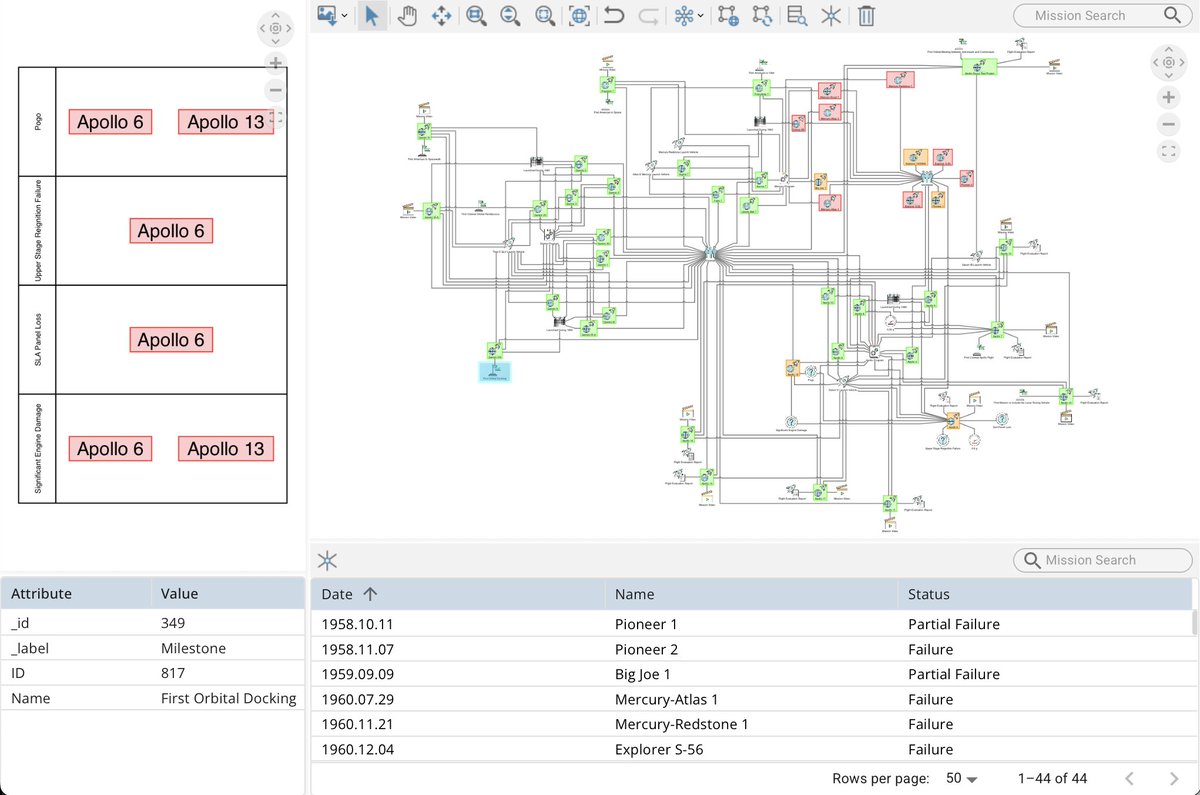This screenshot has width=1200, height=795.
Task: Sort table by the Date column
Action: [457, 594]
